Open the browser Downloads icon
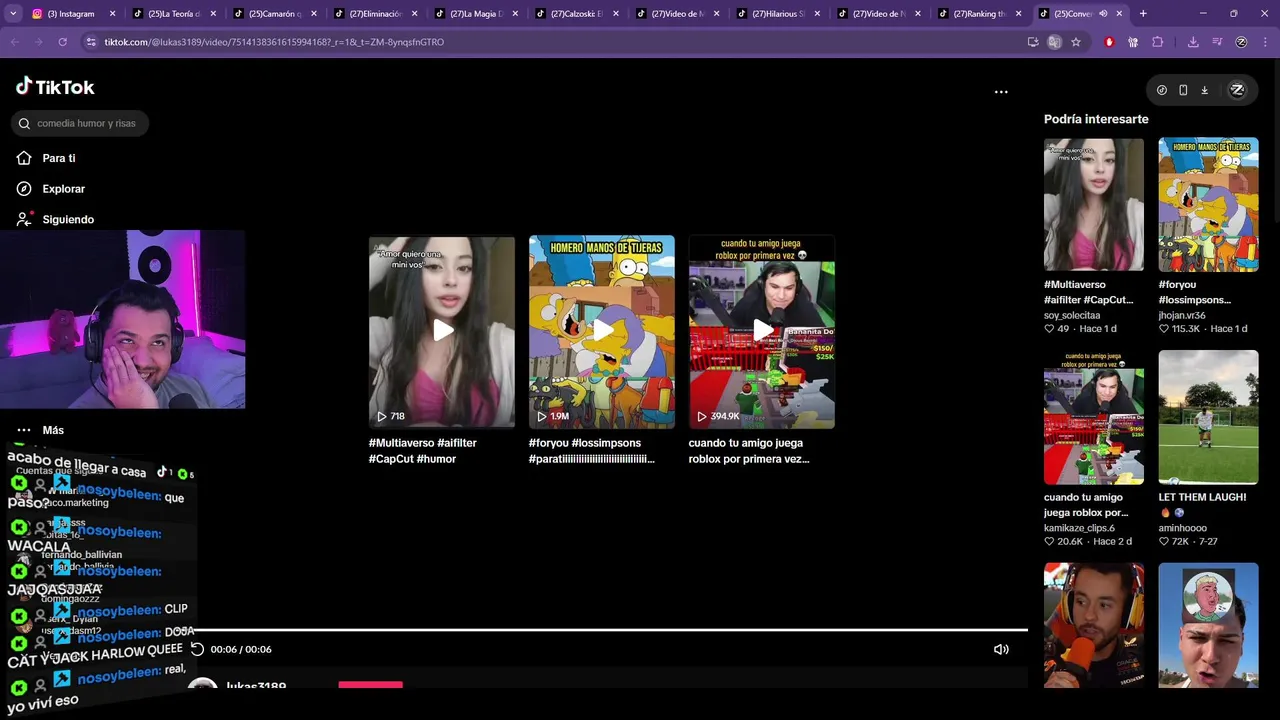Screen dimensions: 1280x720 click(1193, 42)
